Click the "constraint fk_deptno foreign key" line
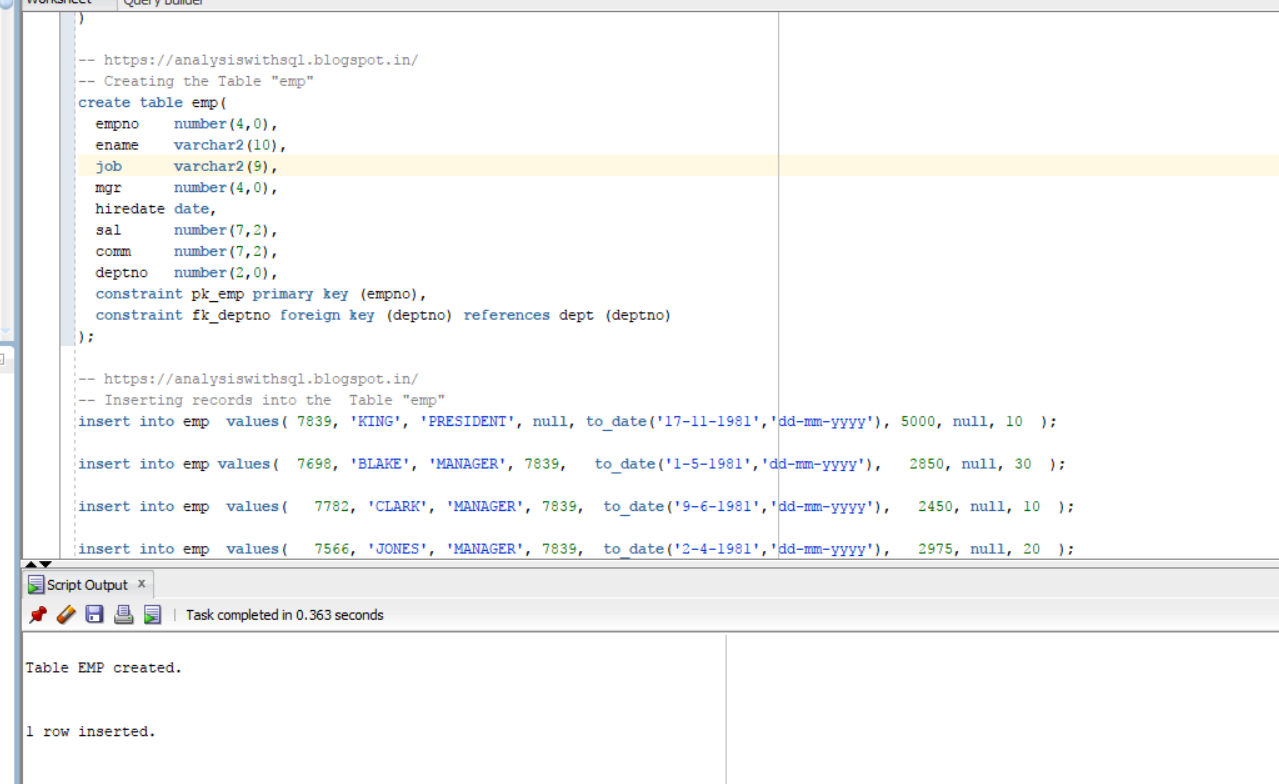 coord(383,315)
